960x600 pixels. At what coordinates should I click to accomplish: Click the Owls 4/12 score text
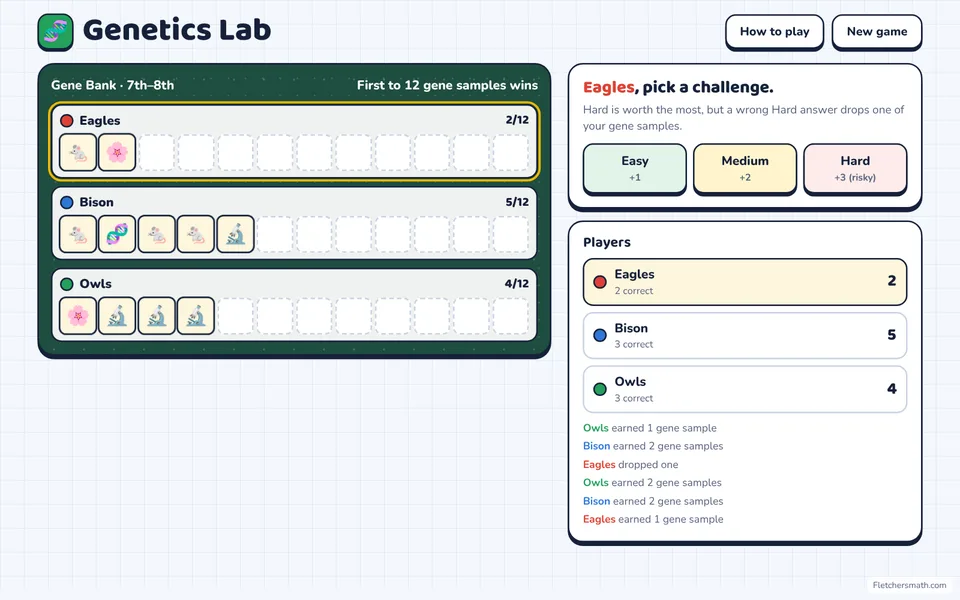click(x=517, y=283)
